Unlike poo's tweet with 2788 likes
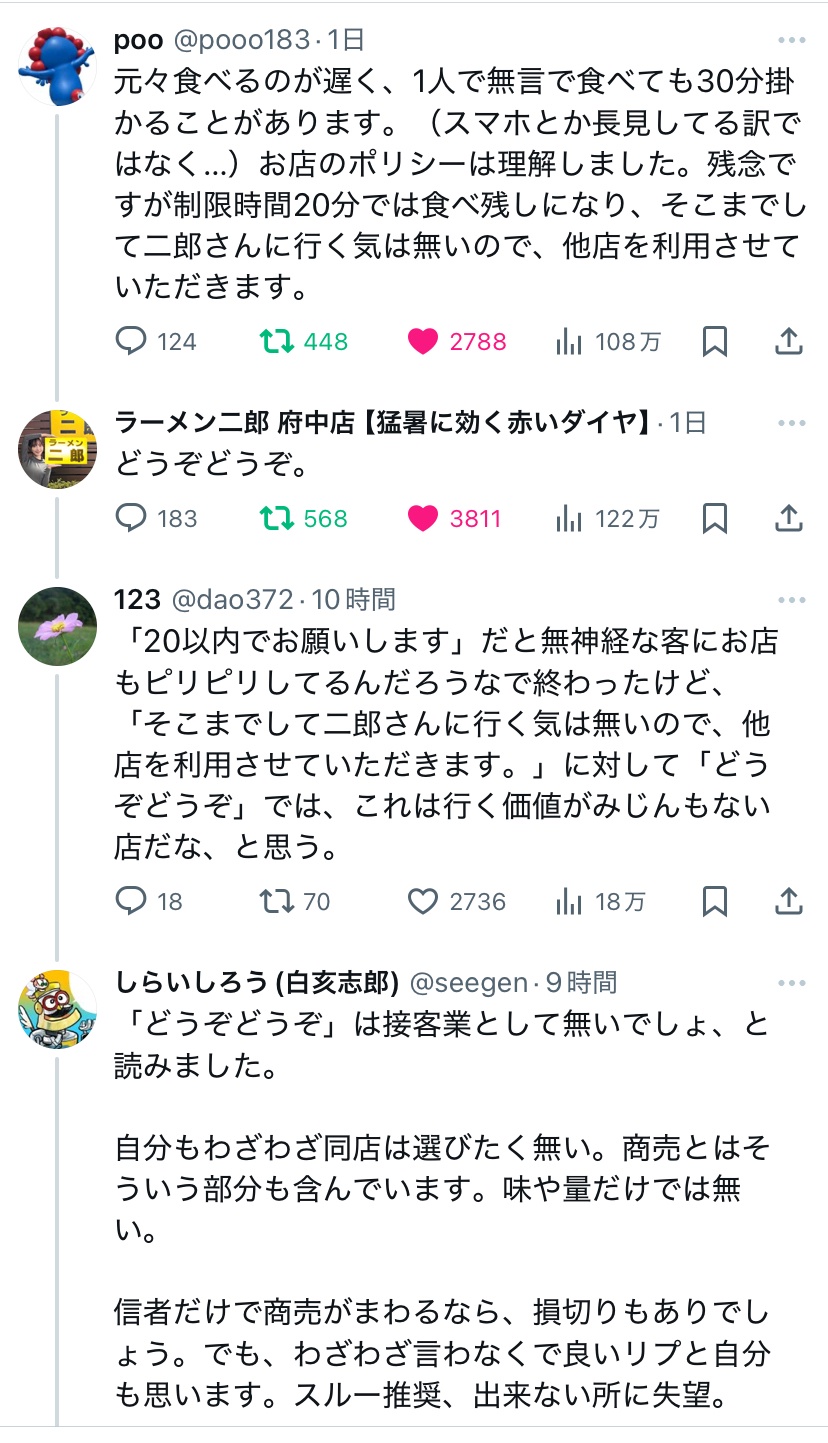Image resolution: width=828 pixels, height=1443 pixels. pos(423,342)
